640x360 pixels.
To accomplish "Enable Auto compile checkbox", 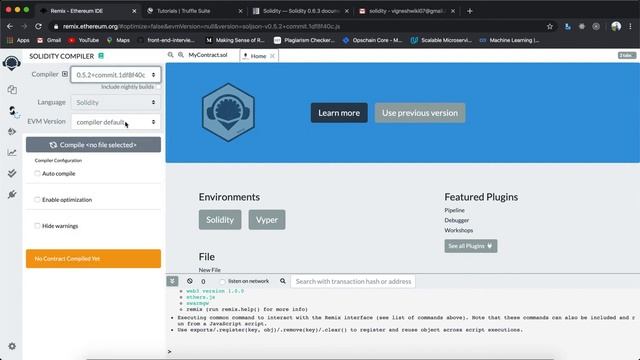I will point(37,173).
